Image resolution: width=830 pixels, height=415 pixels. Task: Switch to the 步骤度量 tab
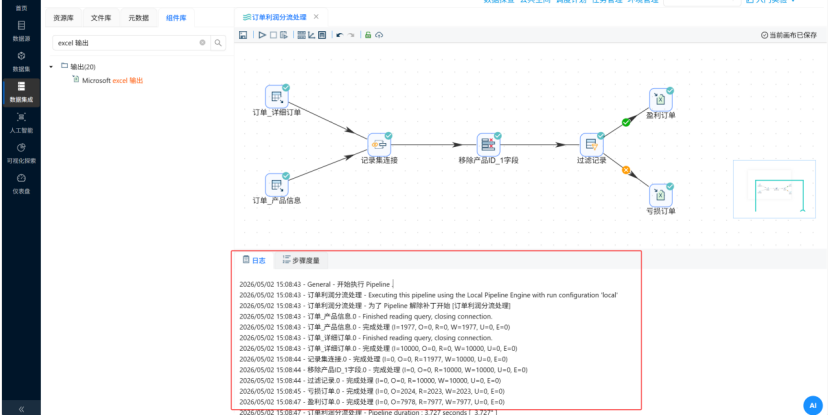click(x=301, y=260)
